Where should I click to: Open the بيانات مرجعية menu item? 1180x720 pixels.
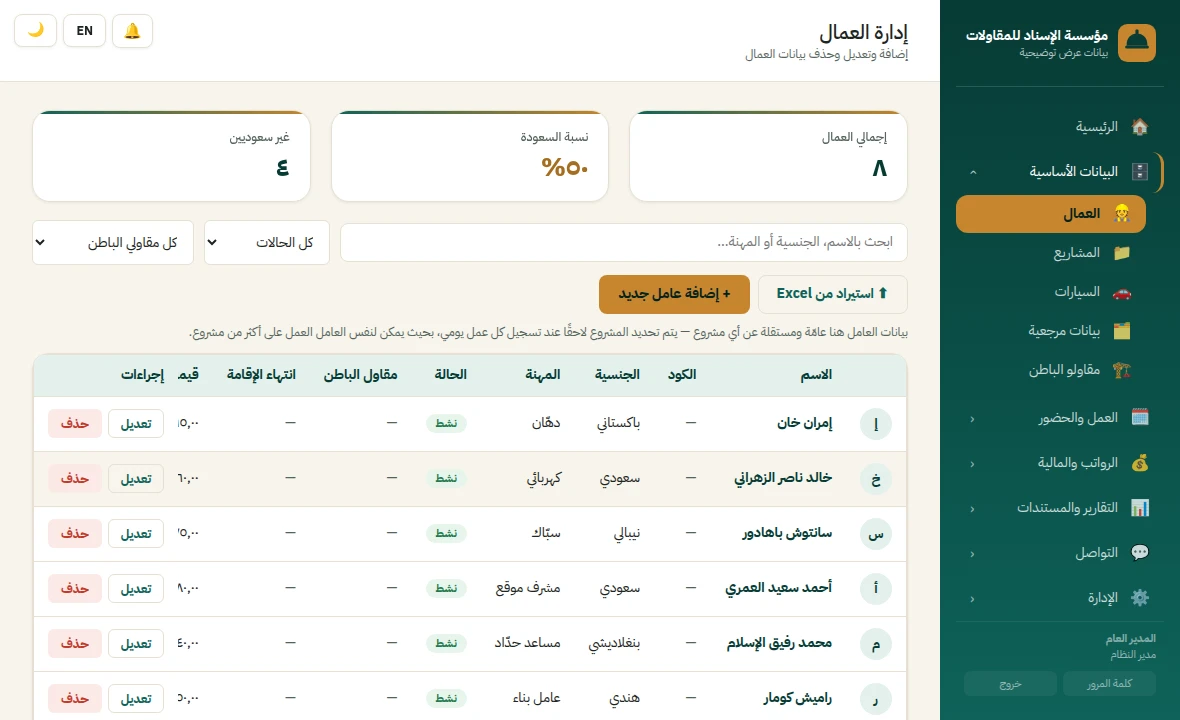(x=1051, y=331)
